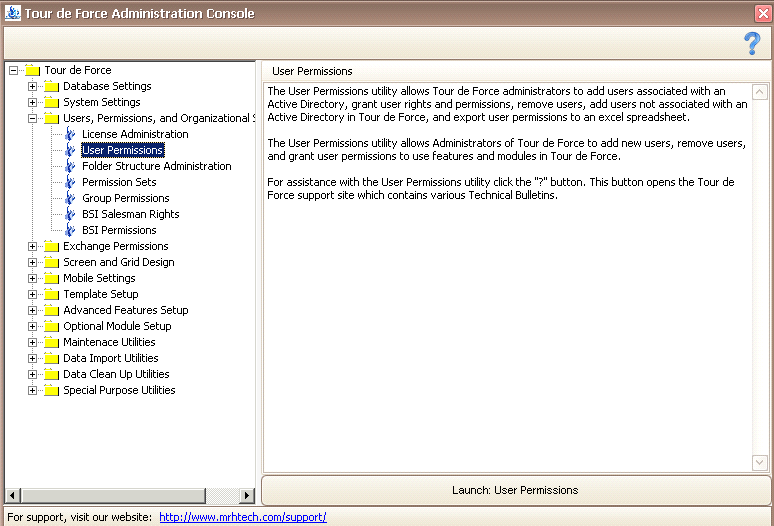
Task: Expand the Maintenace Utilities node
Action: click(x=33, y=342)
